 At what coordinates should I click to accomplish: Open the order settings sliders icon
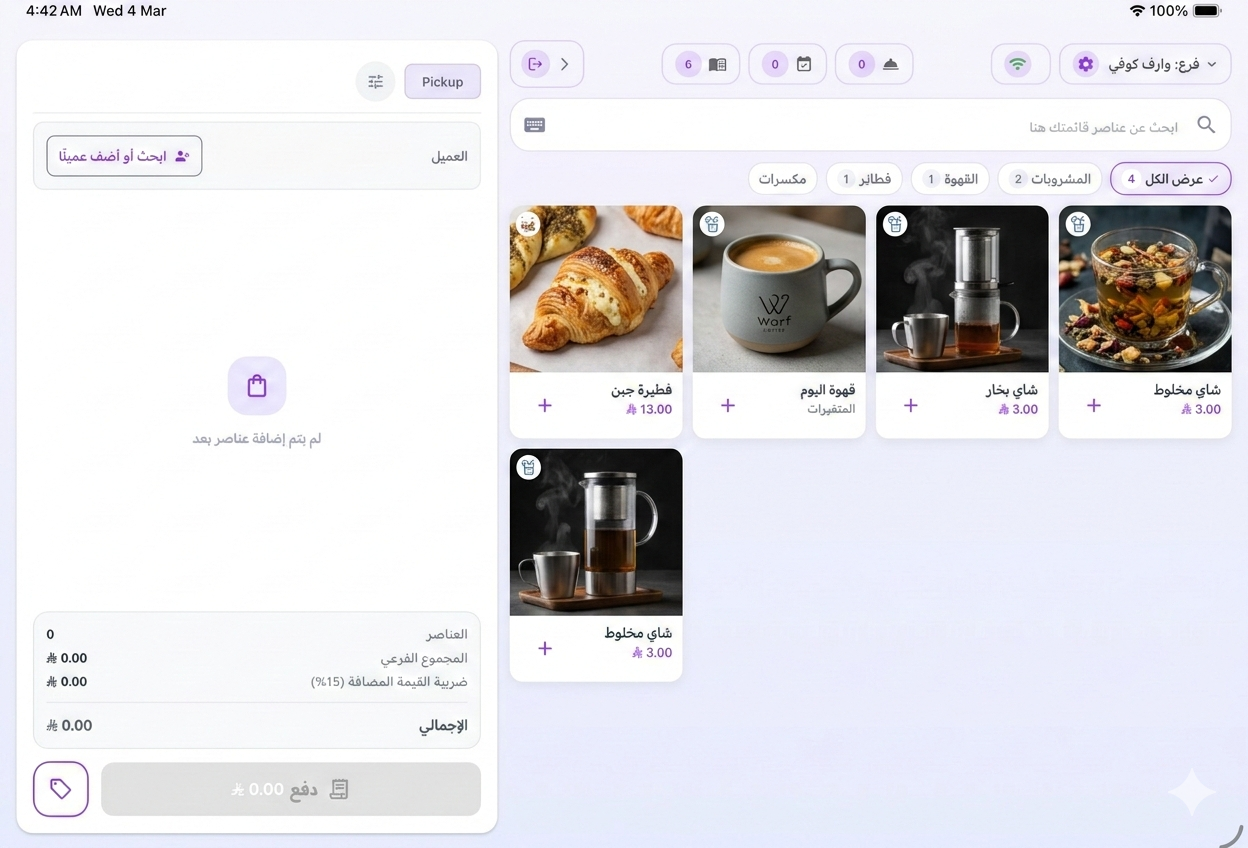click(376, 82)
